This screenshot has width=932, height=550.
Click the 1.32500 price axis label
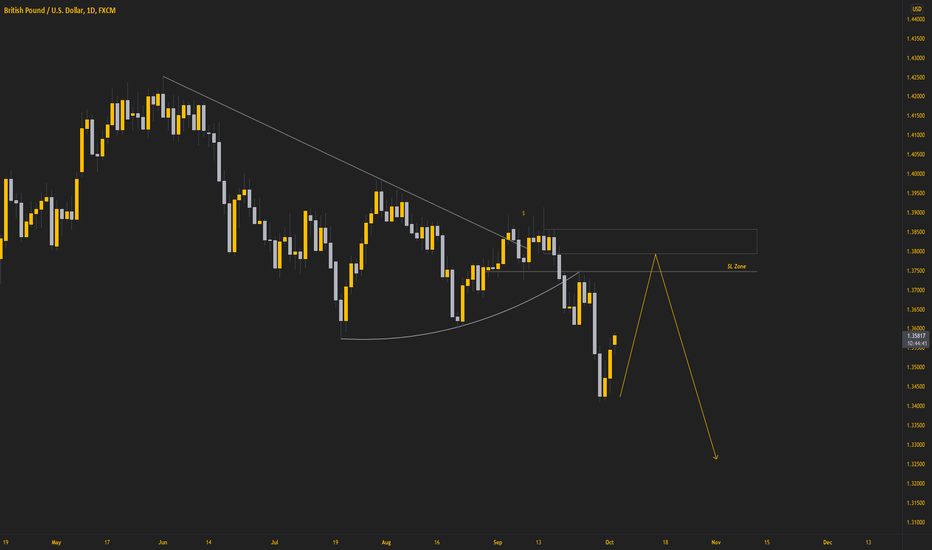point(915,464)
